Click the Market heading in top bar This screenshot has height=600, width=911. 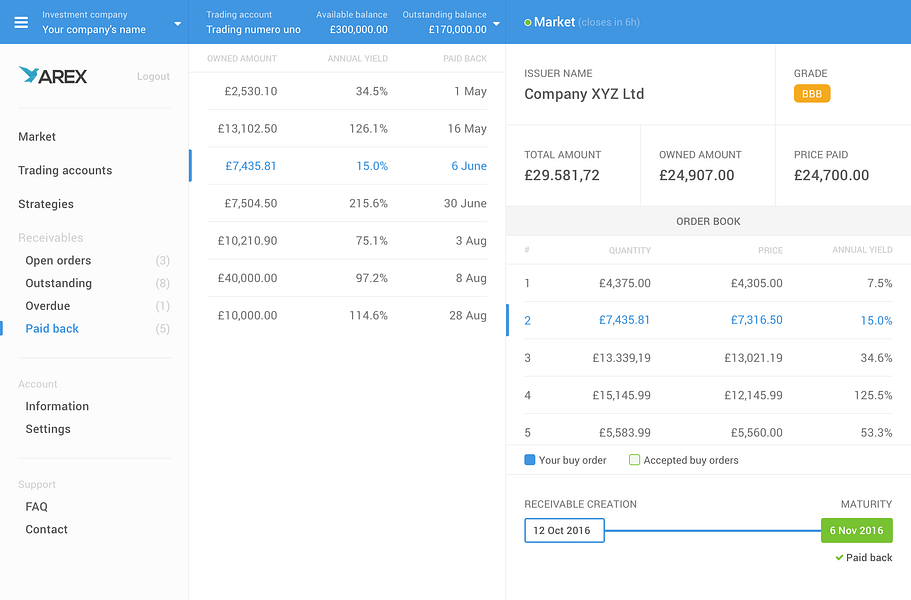point(554,22)
